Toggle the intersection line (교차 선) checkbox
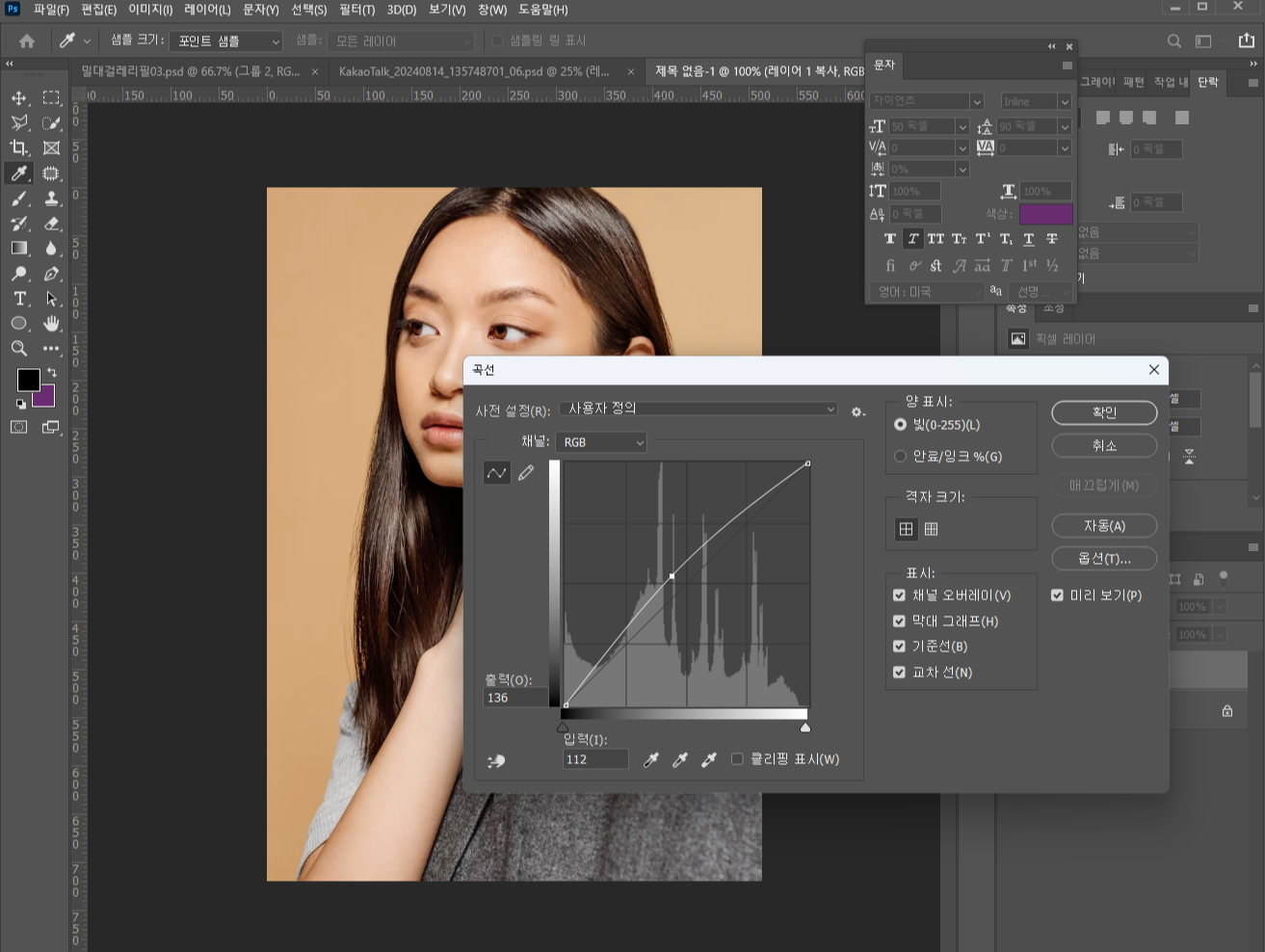The image size is (1265, 952). click(899, 673)
